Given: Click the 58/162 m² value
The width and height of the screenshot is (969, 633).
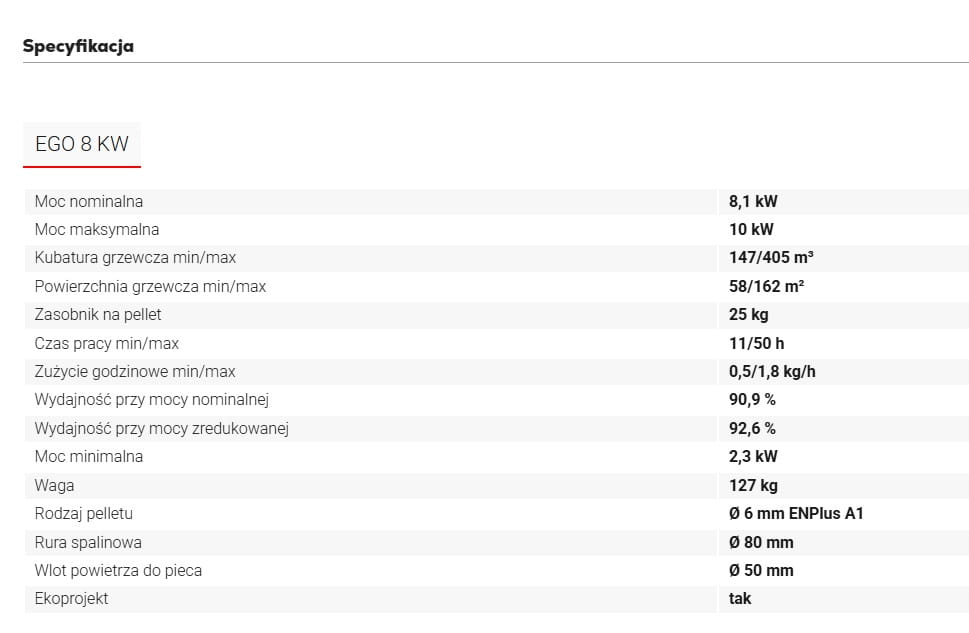Looking at the screenshot, I should click(766, 287).
